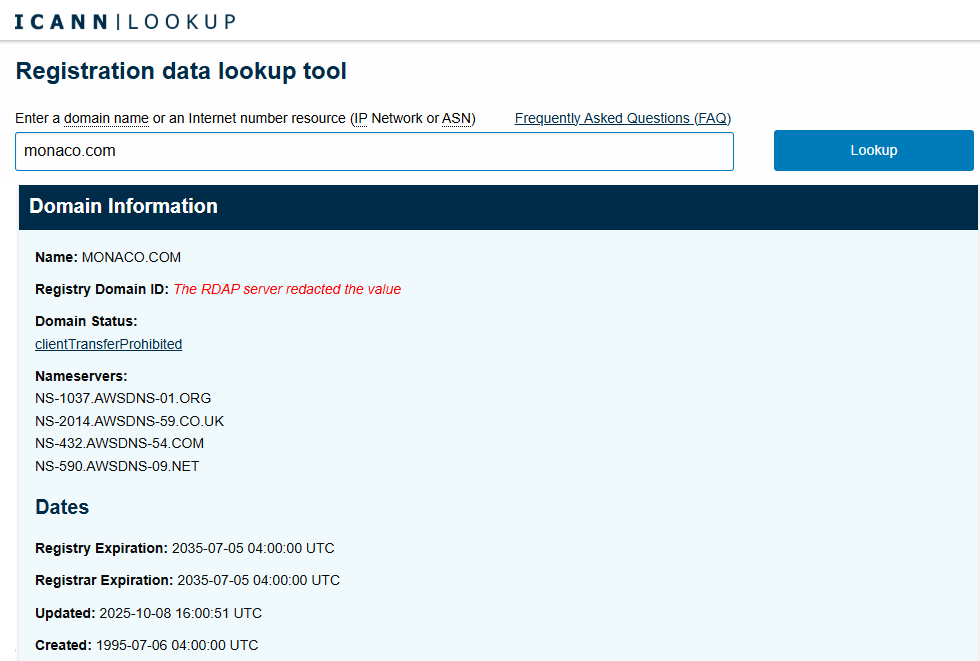Click the red RDAP server redacted message
The image size is (980, 661).
point(287,289)
